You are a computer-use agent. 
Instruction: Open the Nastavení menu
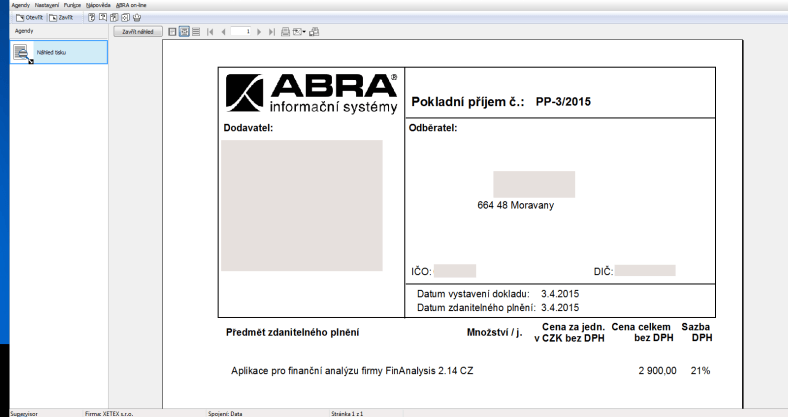[x=47, y=5]
